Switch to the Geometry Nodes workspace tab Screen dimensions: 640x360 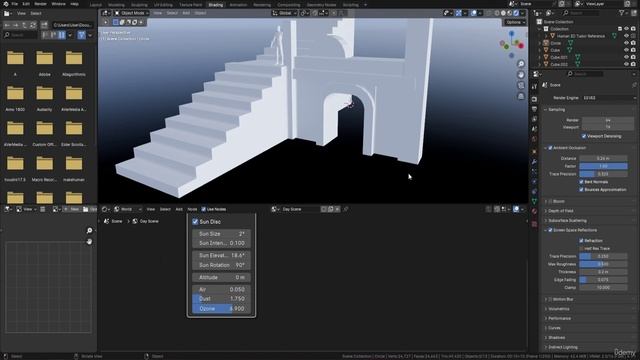point(321,5)
